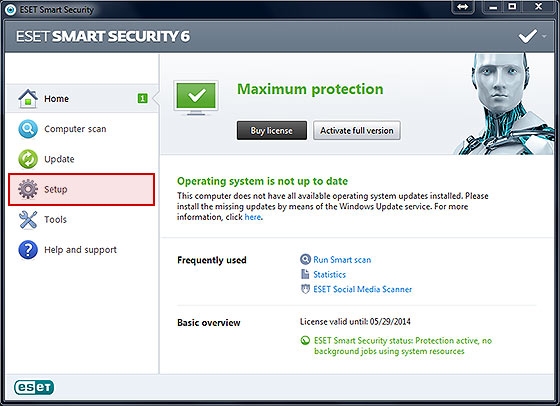Click 'License valid until: 05/29/2014' text

[x=355, y=322]
